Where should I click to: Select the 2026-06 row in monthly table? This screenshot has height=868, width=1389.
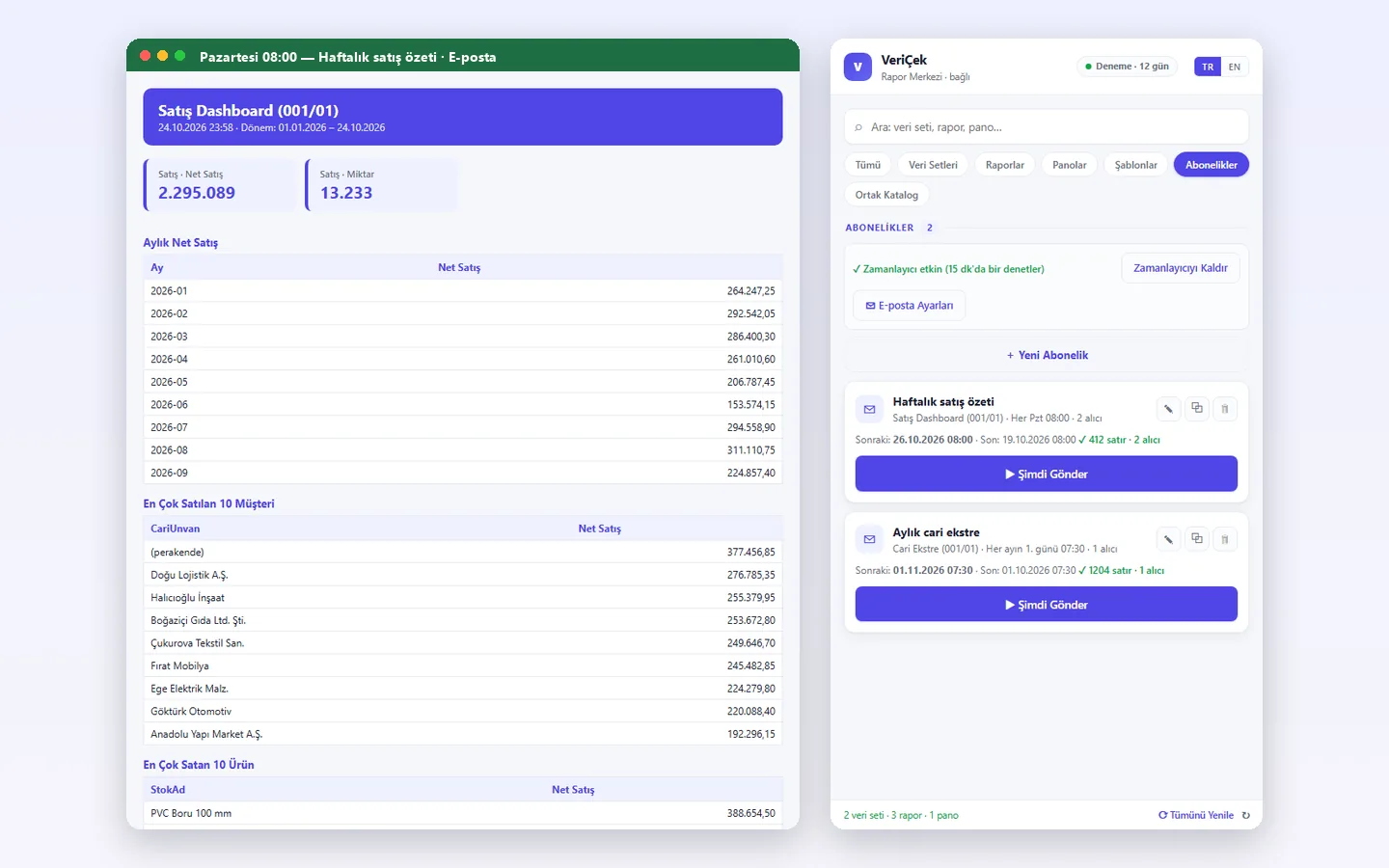click(463, 405)
